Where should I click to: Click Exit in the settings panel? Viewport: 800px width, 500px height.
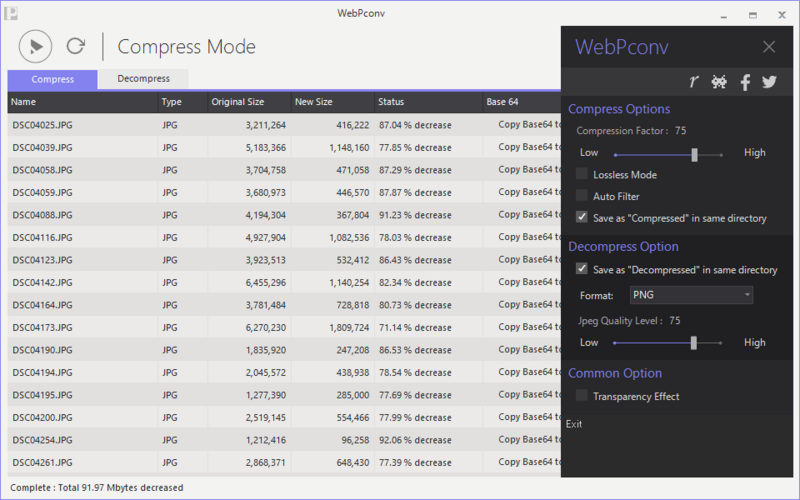pyautogui.click(x=573, y=424)
